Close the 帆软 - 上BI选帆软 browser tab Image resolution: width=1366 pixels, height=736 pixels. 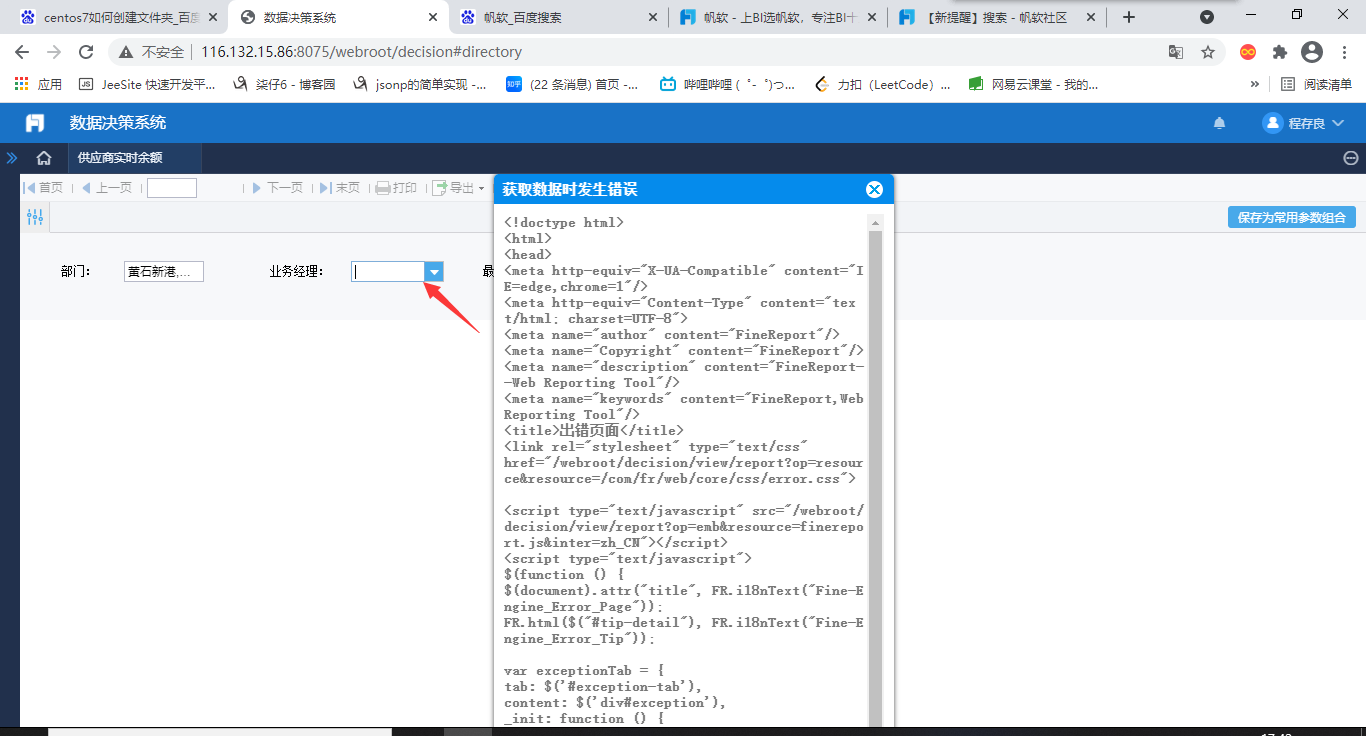(x=871, y=17)
